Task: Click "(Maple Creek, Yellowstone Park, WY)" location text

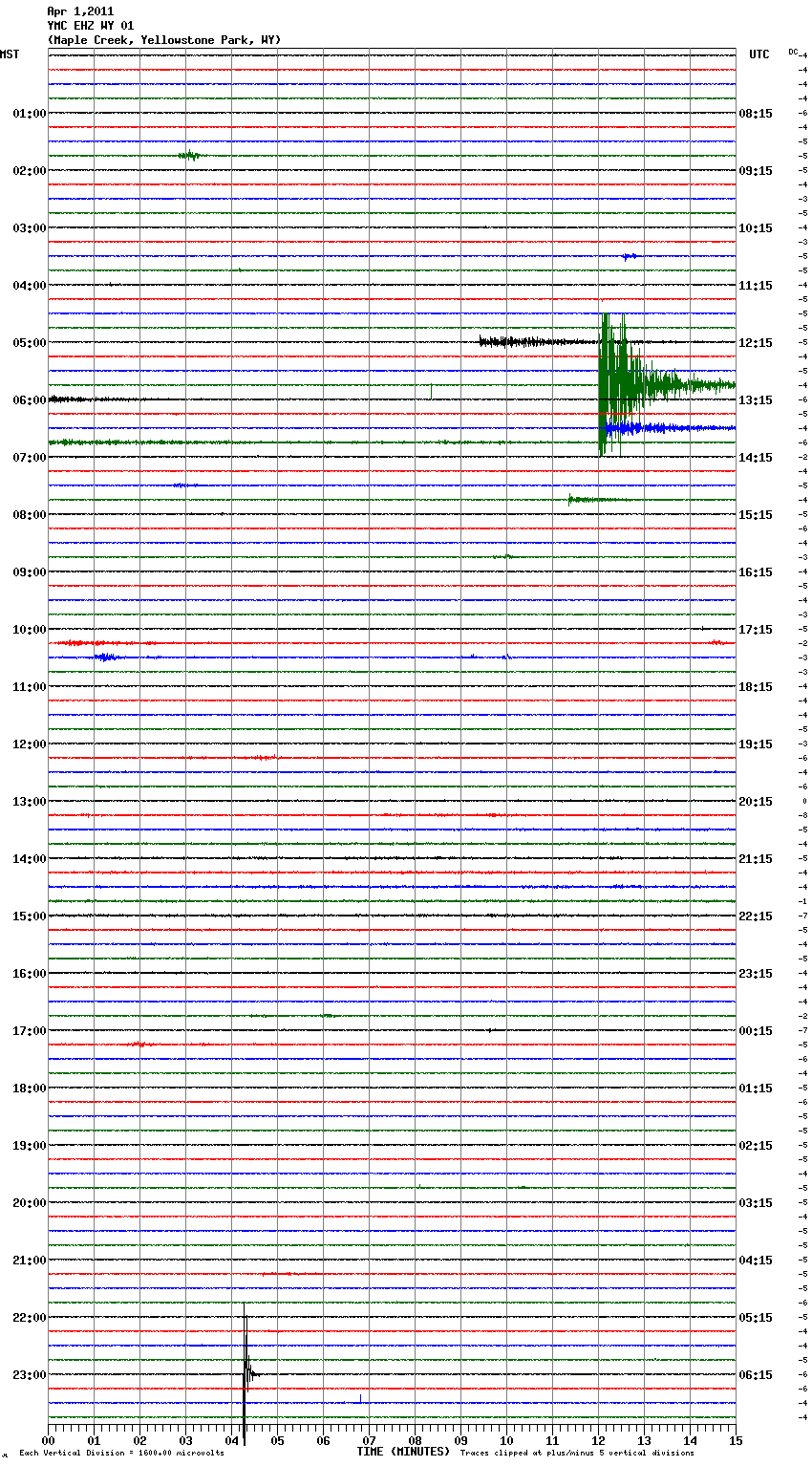Action: click(164, 40)
